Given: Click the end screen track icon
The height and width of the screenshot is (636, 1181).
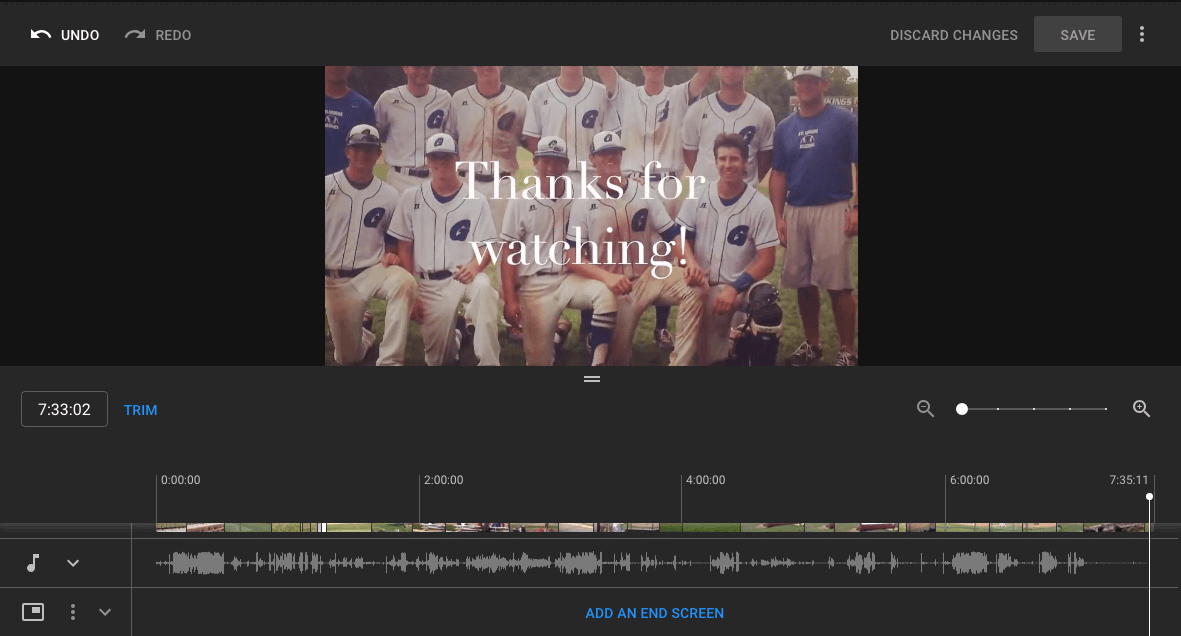Looking at the screenshot, I should click(x=33, y=612).
